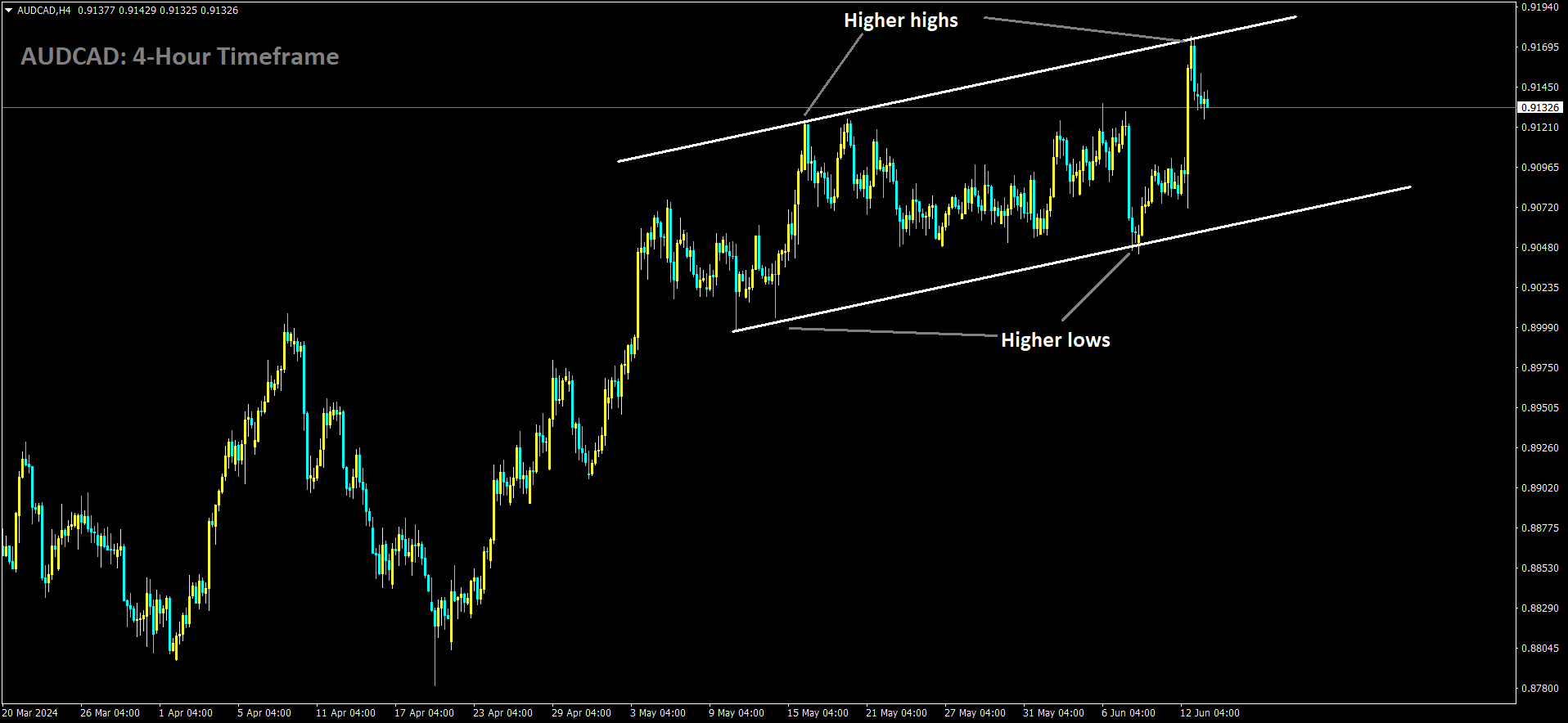Click the '20 Mar 2024' date label
Viewport: 1568px width, 723px height.
tap(30, 713)
